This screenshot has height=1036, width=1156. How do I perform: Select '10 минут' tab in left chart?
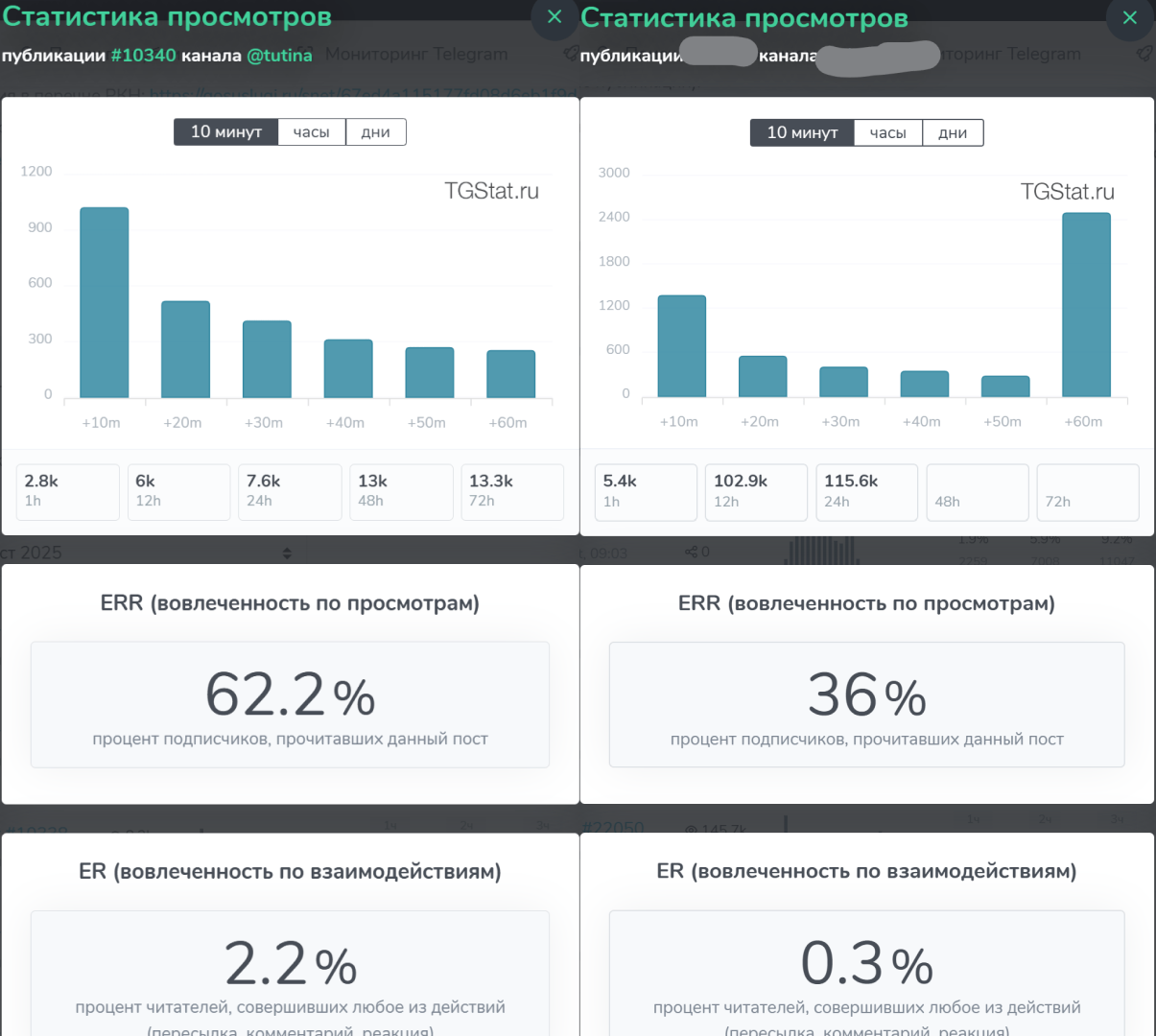pos(226,132)
